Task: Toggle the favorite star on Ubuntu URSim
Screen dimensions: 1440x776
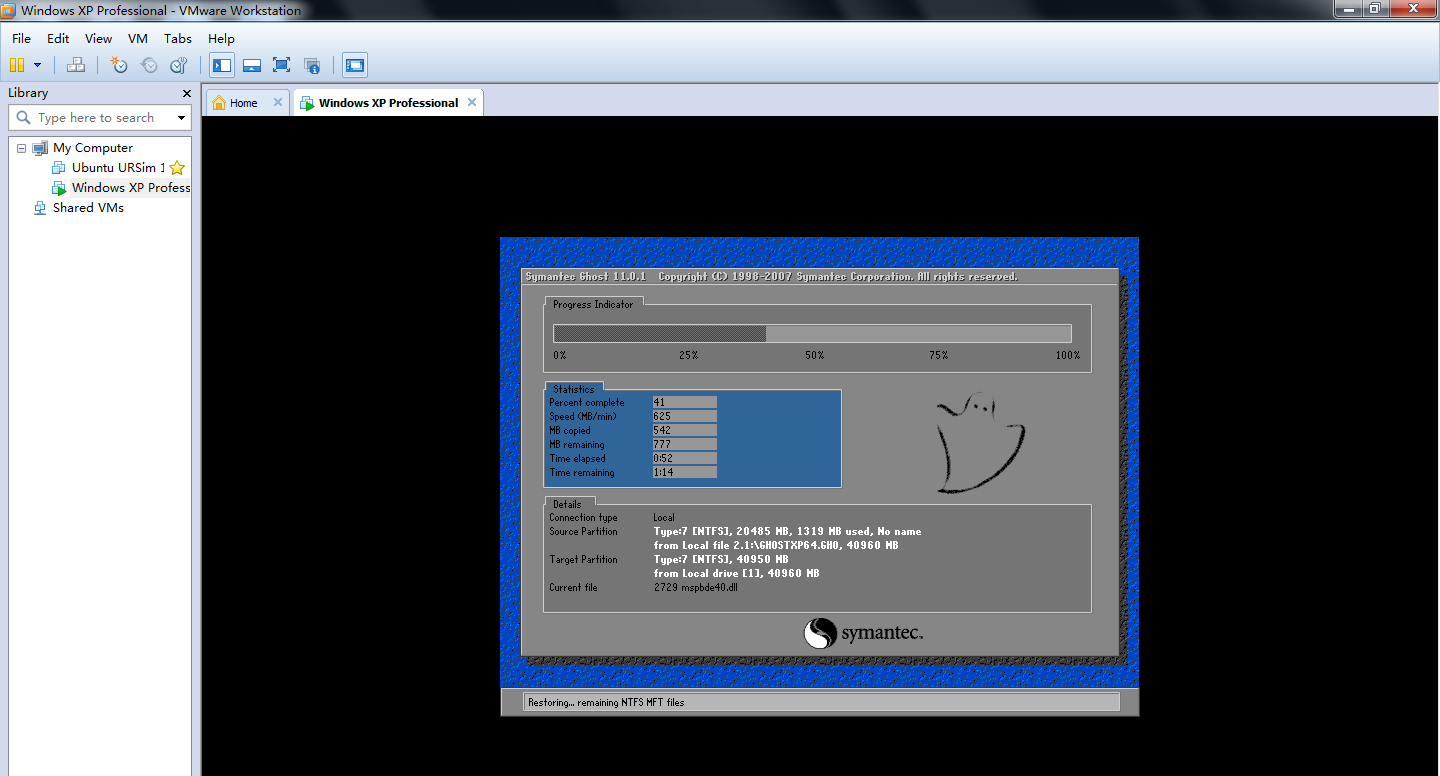Action: click(x=177, y=167)
